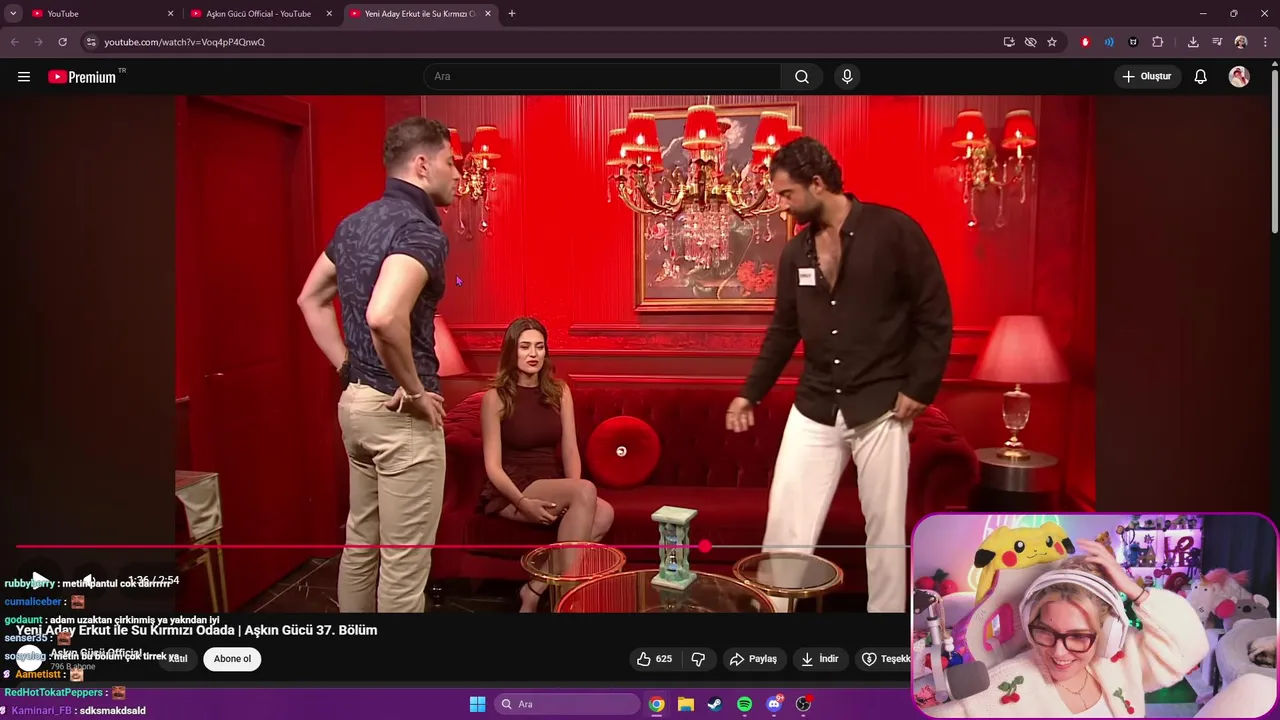Open Steam from the taskbar
This screenshot has width=1280, height=720.
715,704
